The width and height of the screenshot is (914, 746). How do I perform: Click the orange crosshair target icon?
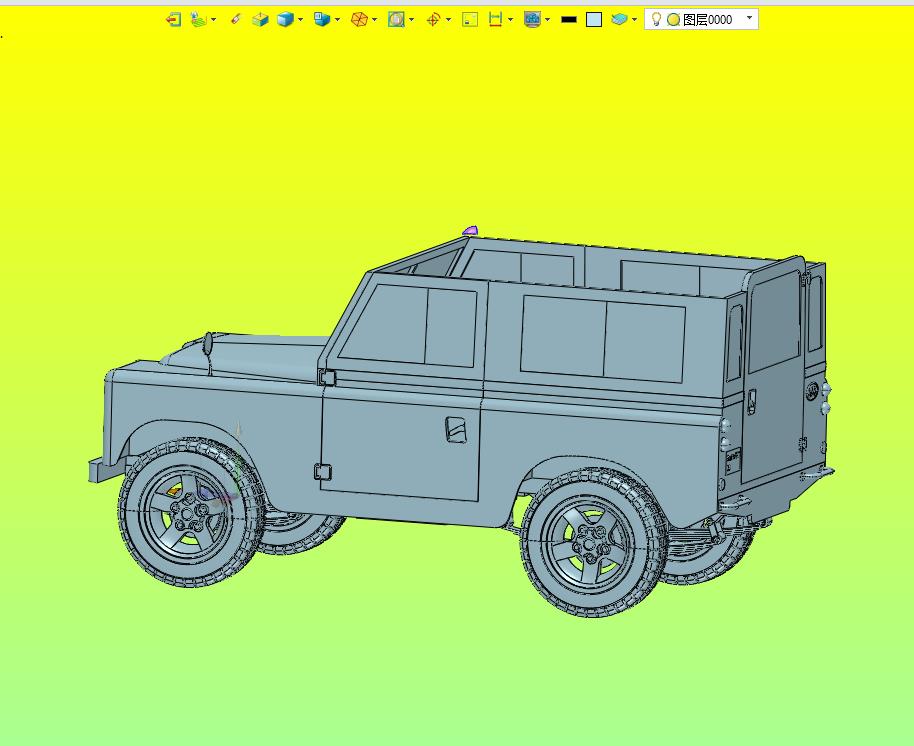pos(433,20)
